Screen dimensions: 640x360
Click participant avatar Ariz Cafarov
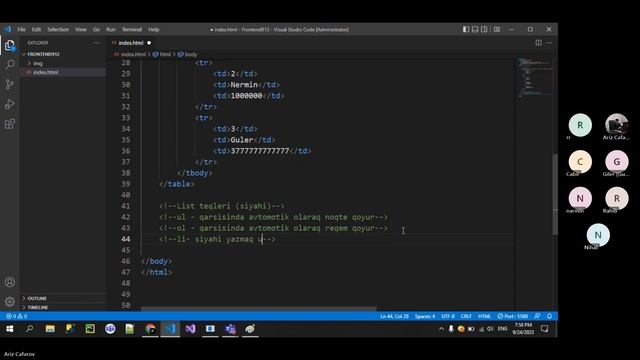tap(616, 125)
